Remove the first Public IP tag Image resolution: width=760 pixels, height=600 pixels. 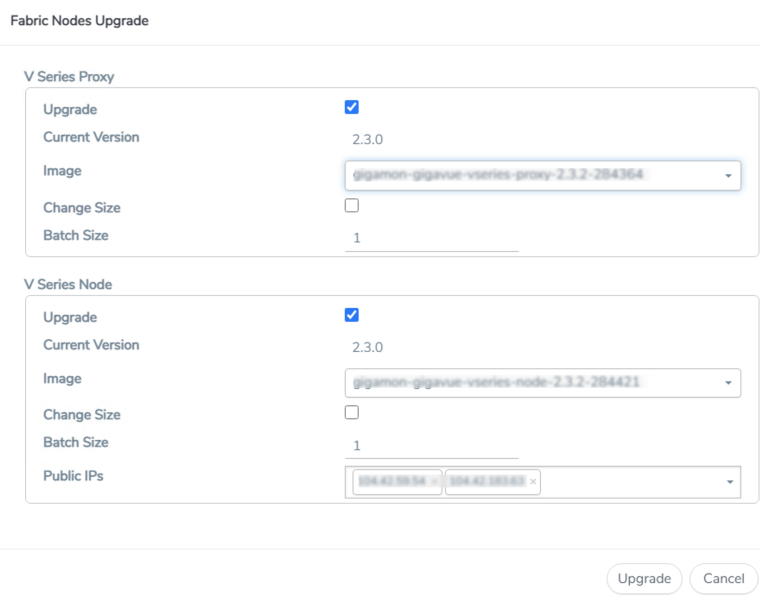(434, 482)
